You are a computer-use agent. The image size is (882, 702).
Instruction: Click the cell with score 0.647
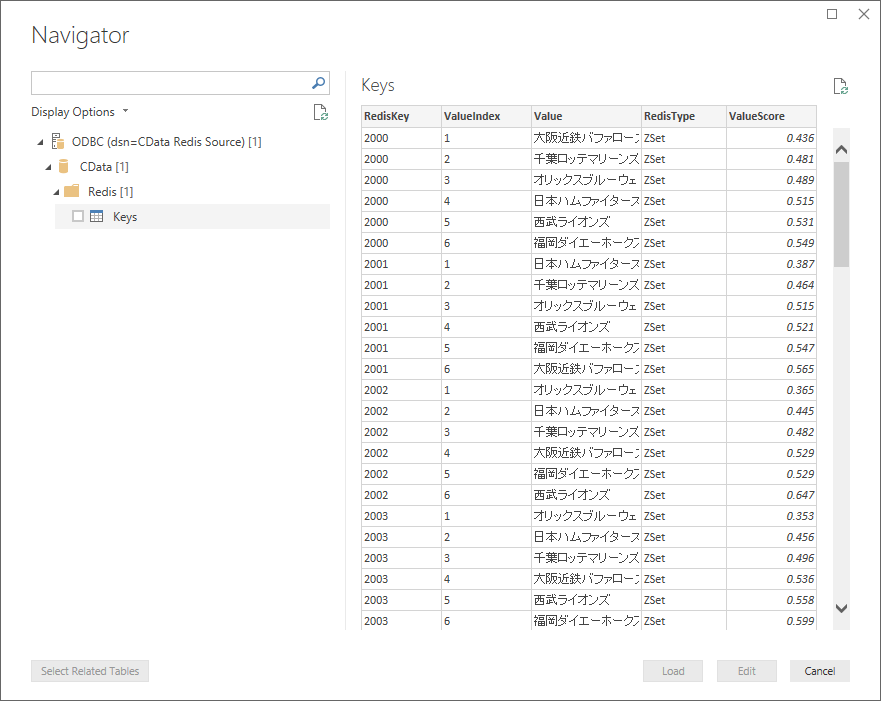pos(771,495)
